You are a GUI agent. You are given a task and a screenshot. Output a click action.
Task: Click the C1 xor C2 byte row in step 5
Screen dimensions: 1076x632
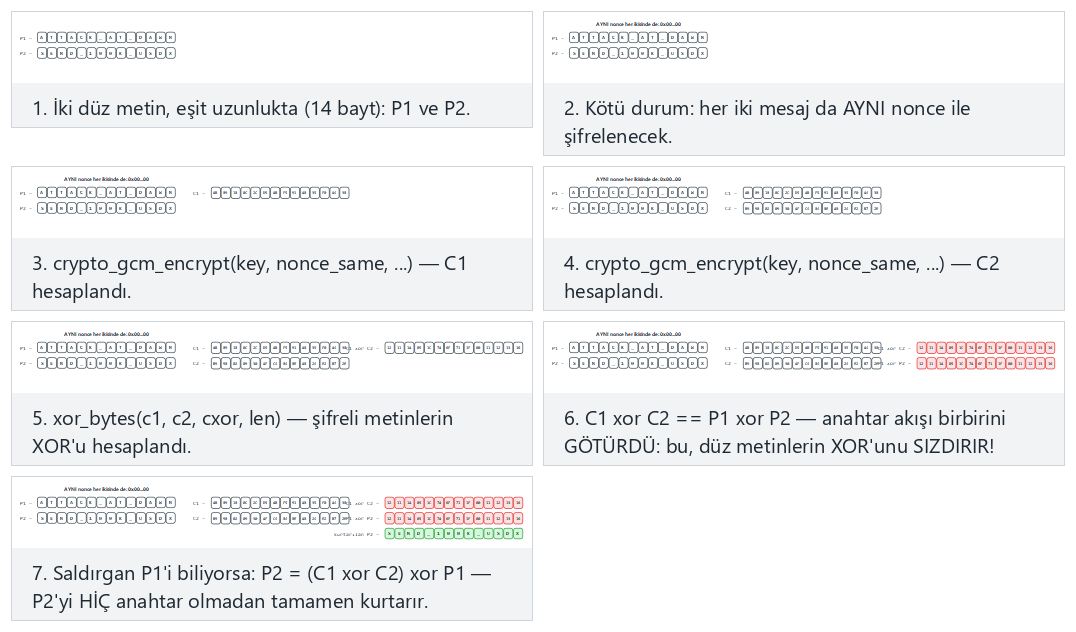[x=454, y=348]
